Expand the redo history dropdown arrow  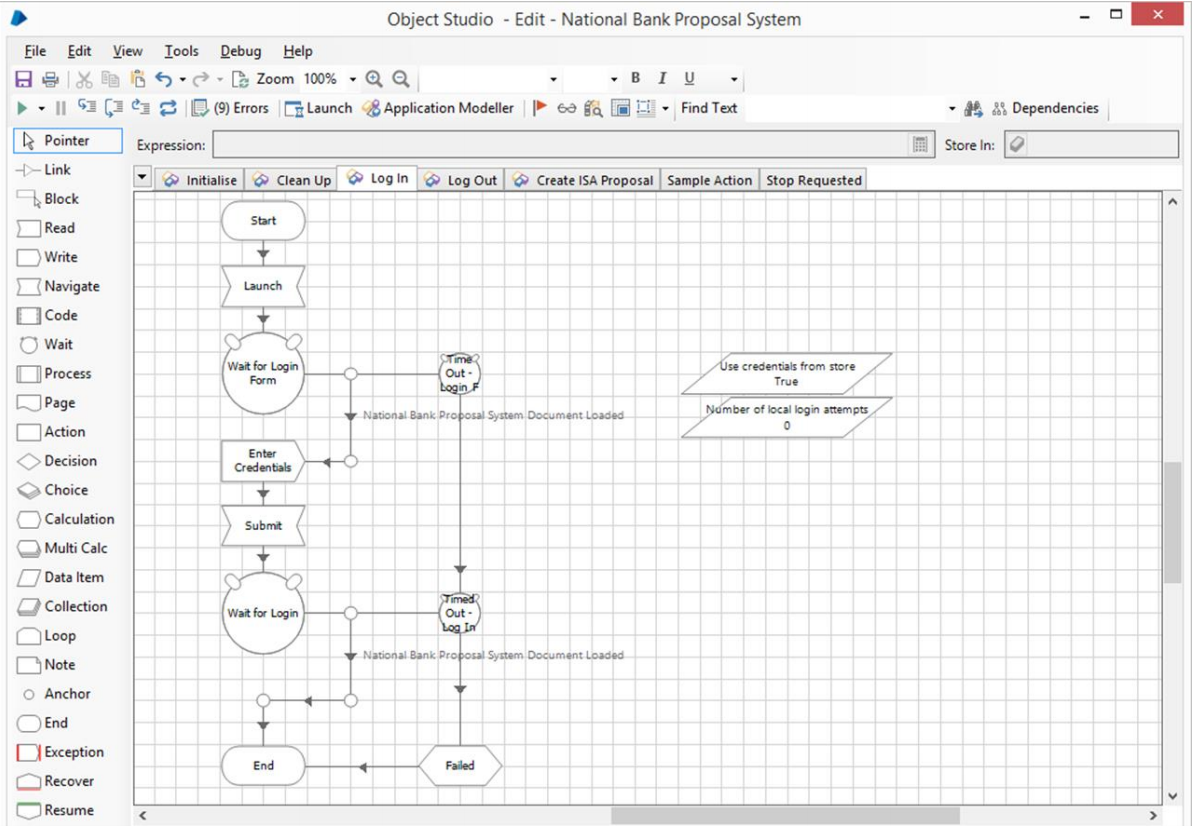(x=219, y=79)
